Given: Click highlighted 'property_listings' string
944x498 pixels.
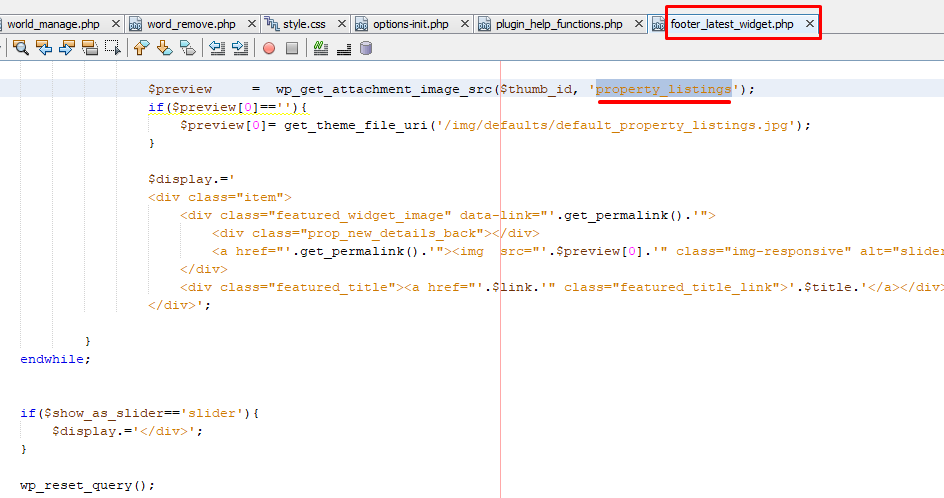Looking at the screenshot, I should (x=663, y=89).
